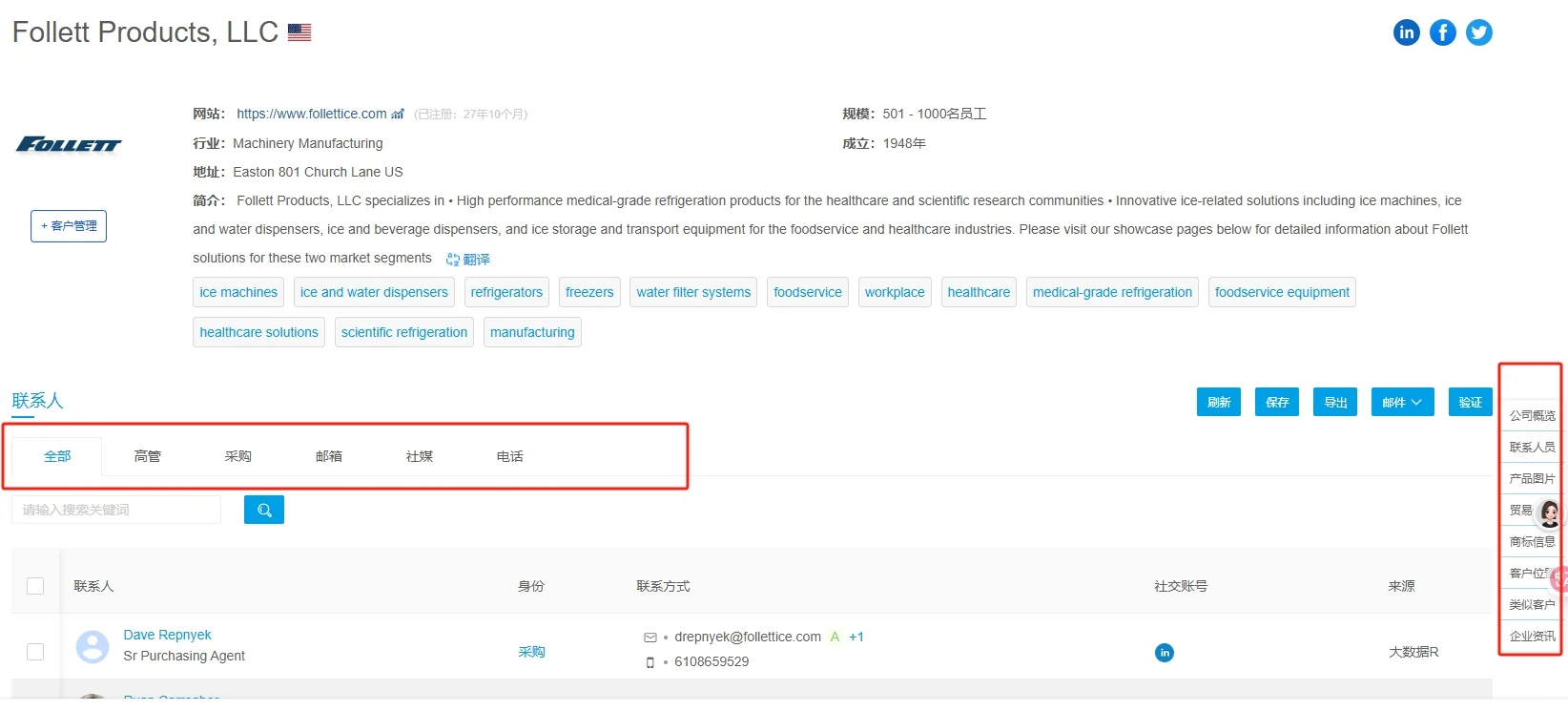The width and height of the screenshot is (1568, 711).
Task: Jump to 联系人员 in side navigation
Action: pyautogui.click(x=1532, y=447)
